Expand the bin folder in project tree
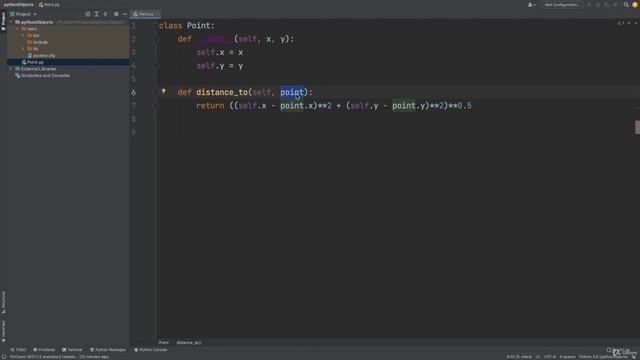640x360 pixels. [23, 36]
